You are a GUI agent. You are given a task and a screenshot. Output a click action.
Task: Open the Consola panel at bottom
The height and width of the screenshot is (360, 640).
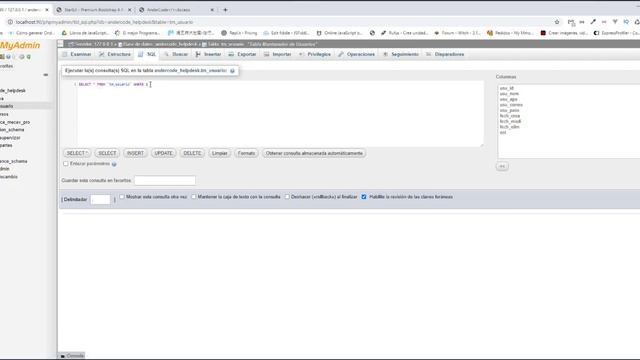(72, 356)
